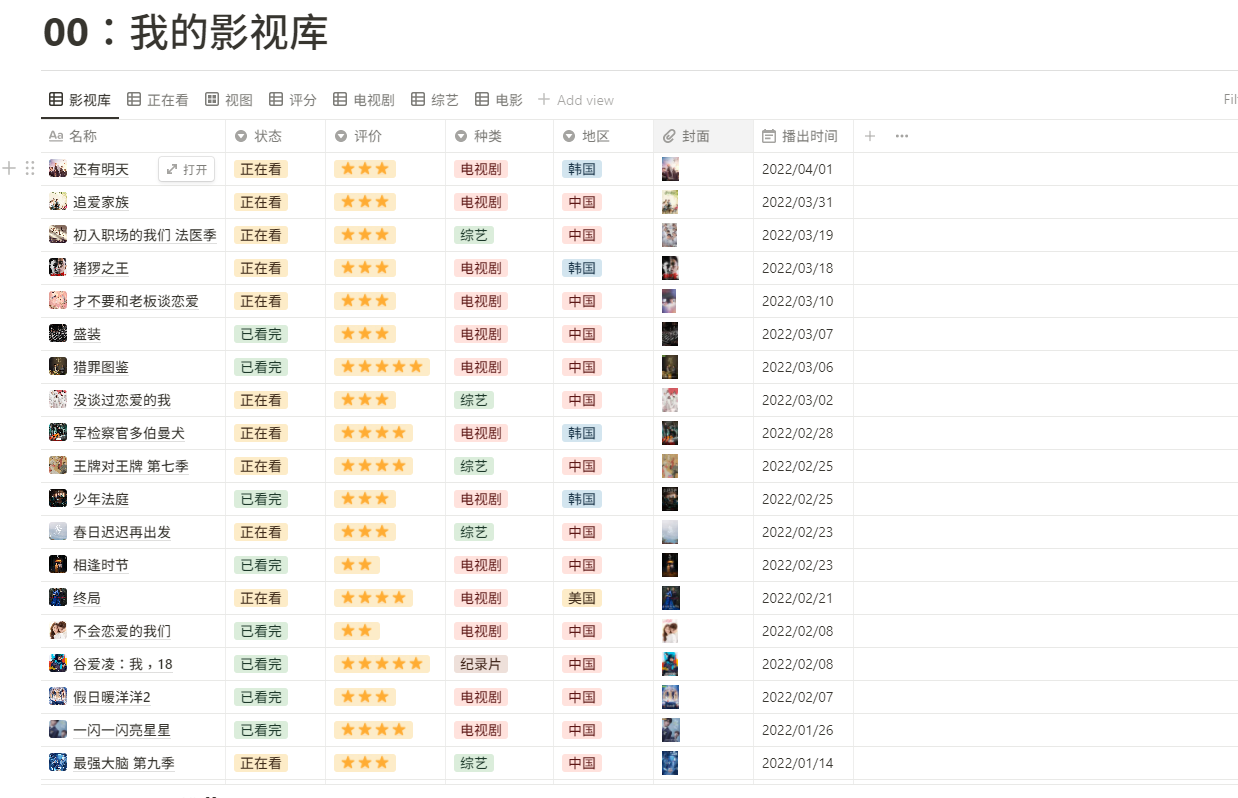The width and height of the screenshot is (1238, 798).
Task: Open the 播出时间 column header menu
Action: click(804, 136)
